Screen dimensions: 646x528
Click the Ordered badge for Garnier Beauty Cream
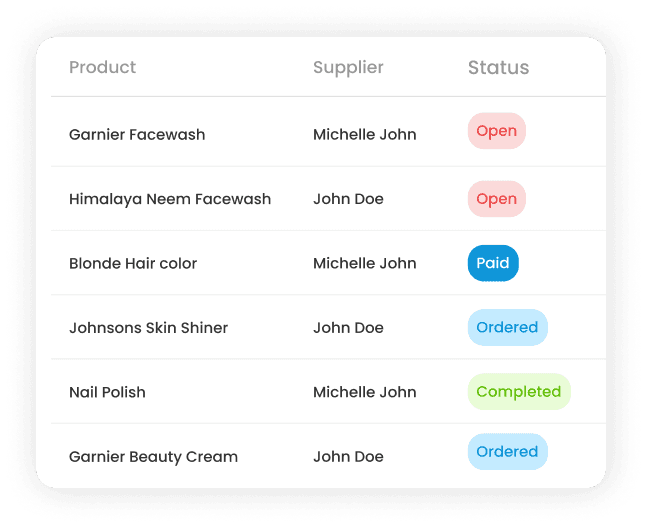tap(507, 452)
